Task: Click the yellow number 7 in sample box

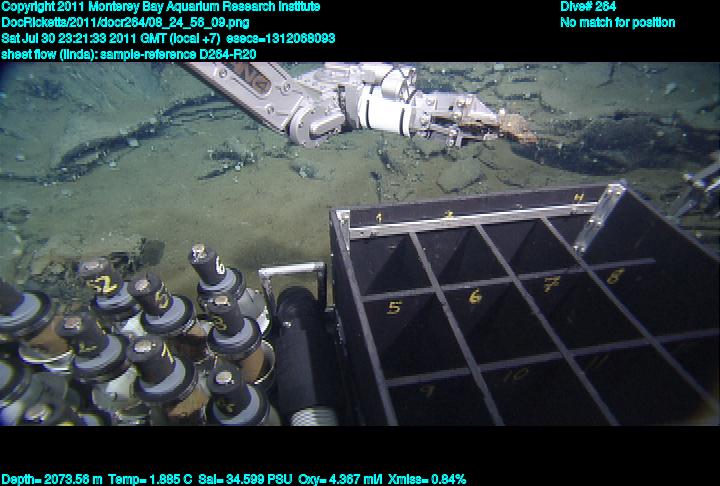Action: [552, 284]
